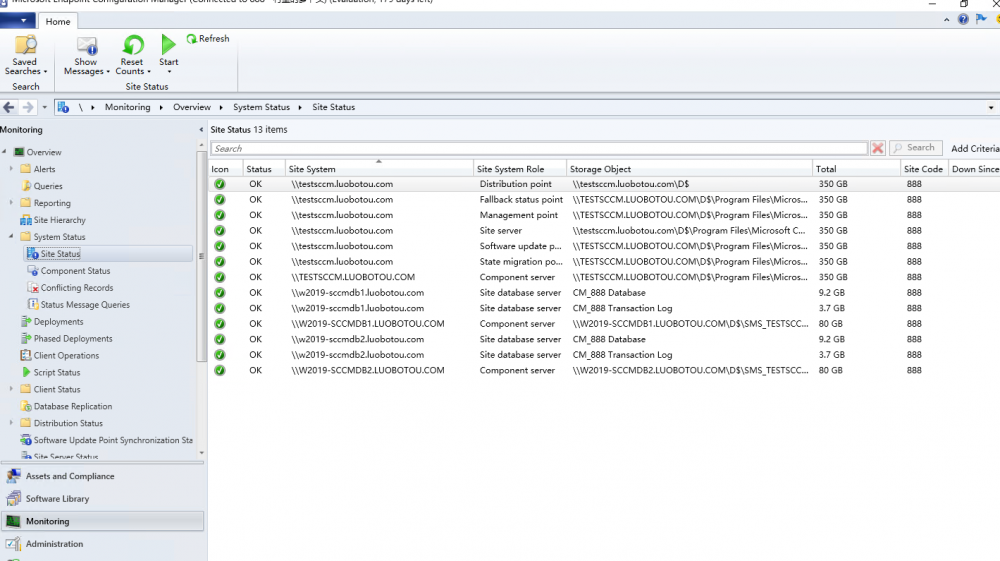Screen dimensions: 1000x561
Task: Expand the Distribution Status tree node
Action: pos(11,423)
